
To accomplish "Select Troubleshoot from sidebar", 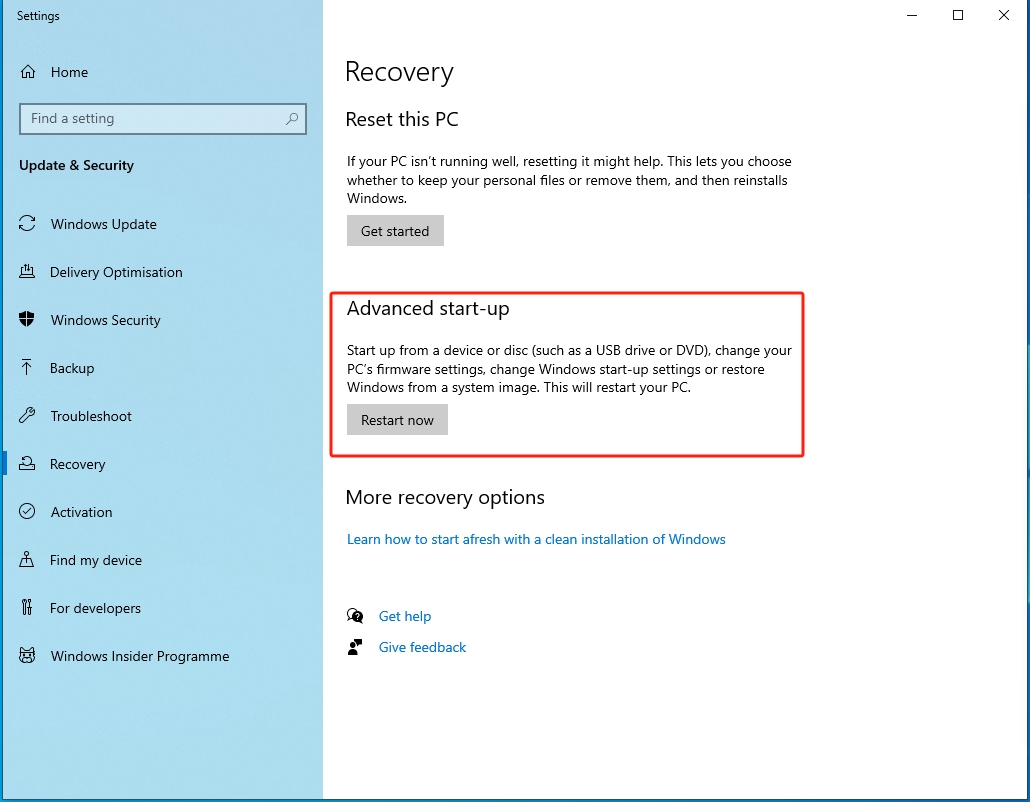I will tap(91, 416).
